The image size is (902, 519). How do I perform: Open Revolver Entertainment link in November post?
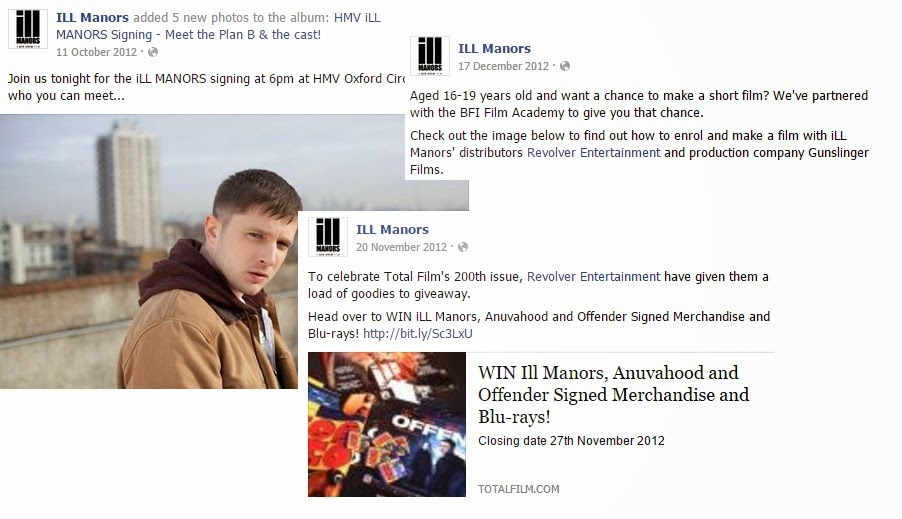(594, 277)
